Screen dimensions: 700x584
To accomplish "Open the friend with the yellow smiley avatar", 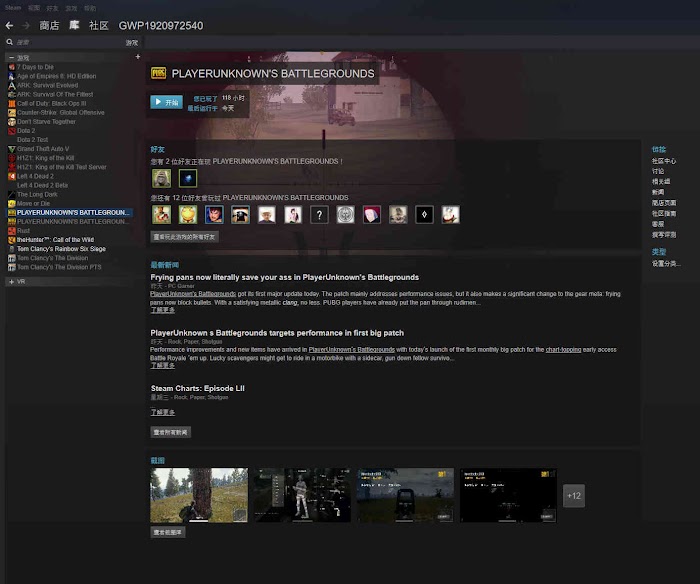I will pyautogui.click(x=188, y=215).
